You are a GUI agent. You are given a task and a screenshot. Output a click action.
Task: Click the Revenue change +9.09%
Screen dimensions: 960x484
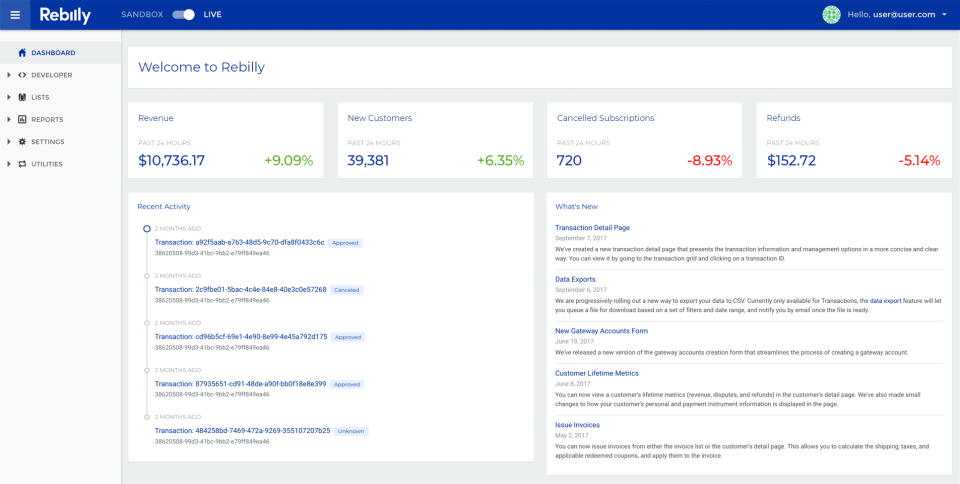point(289,161)
